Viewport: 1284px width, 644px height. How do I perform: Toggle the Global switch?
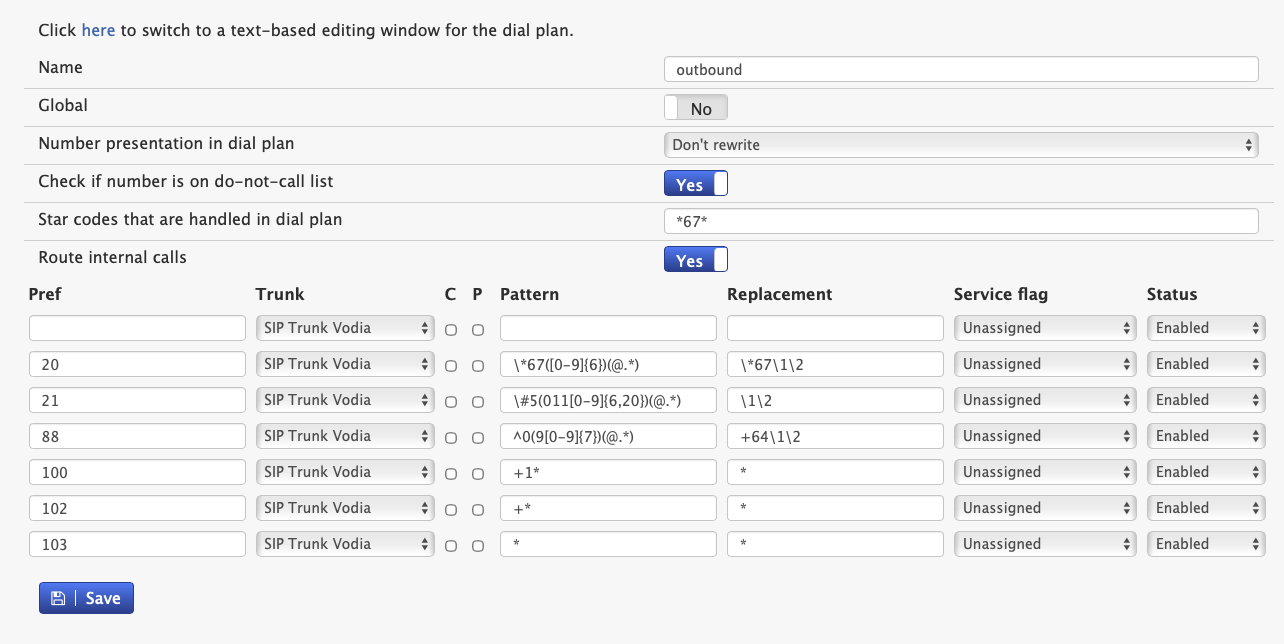pos(696,108)
